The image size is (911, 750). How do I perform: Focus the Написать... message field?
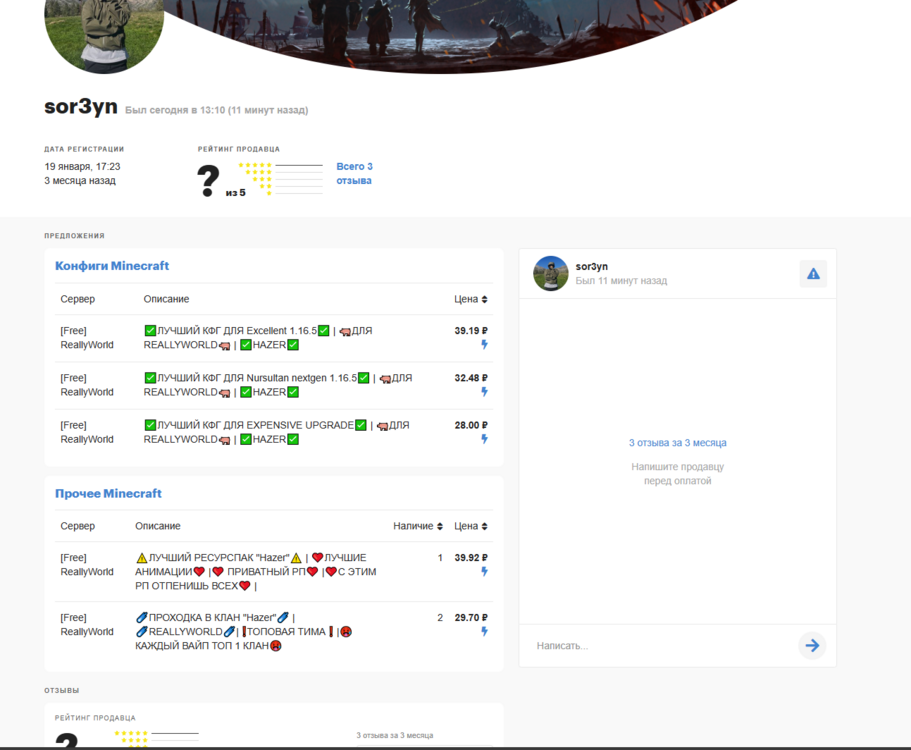(662, 645)
